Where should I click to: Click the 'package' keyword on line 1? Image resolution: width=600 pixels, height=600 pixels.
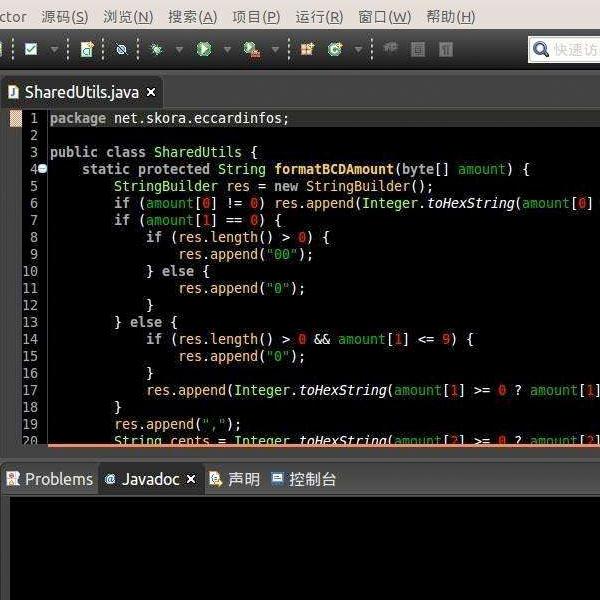point(78,119)
